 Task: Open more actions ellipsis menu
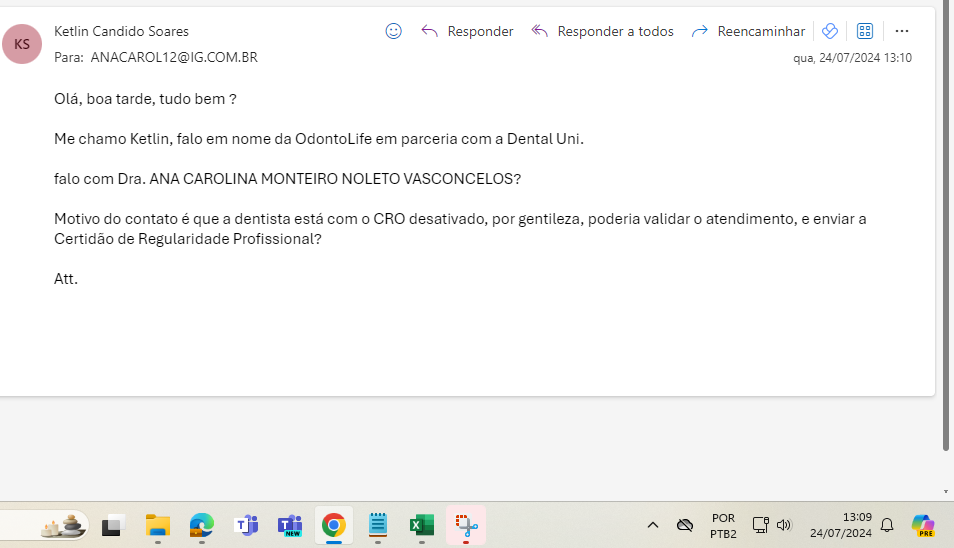coord(902,31)
